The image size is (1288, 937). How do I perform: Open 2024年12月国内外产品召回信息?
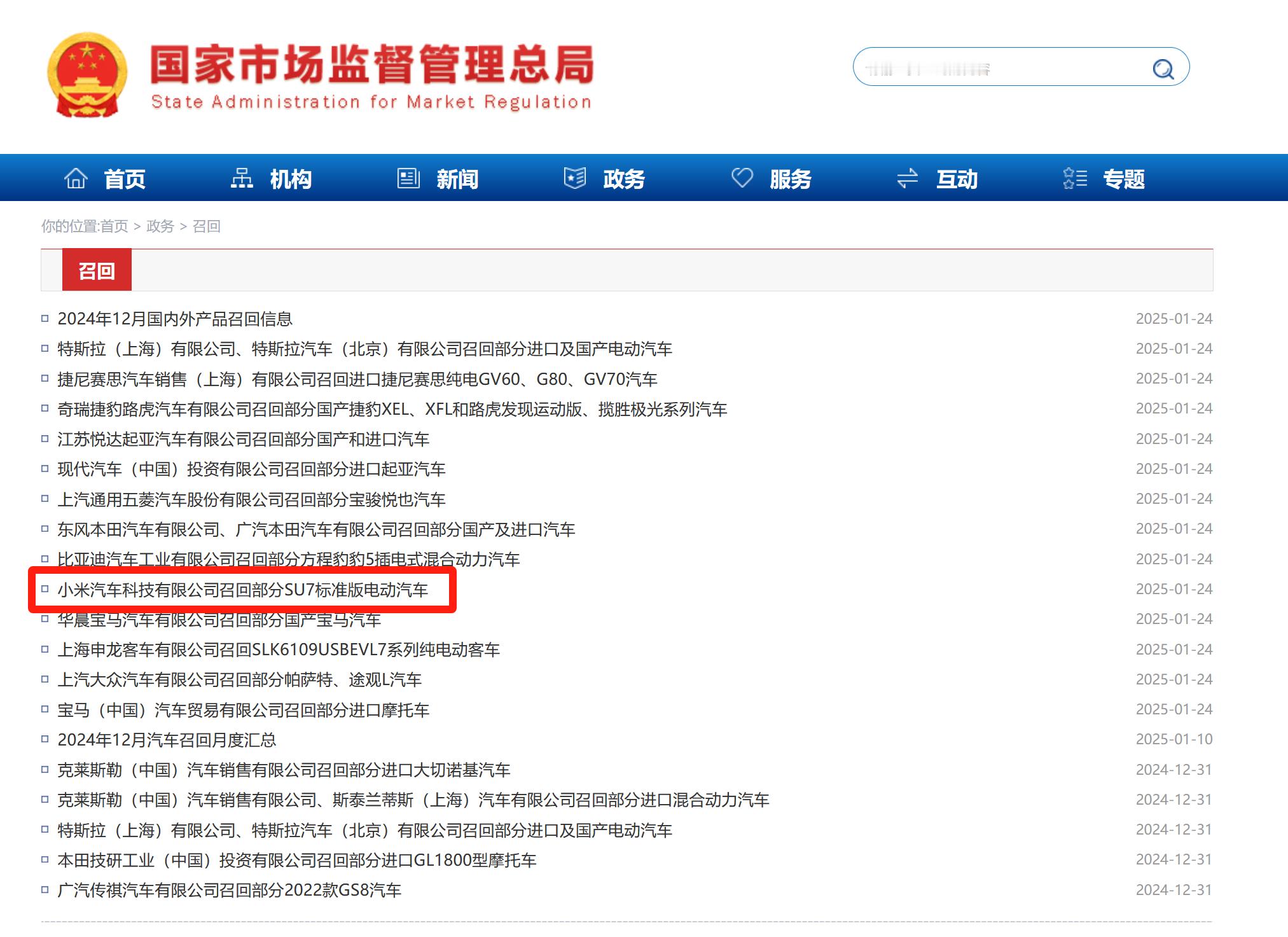click(x=175, y=319)
